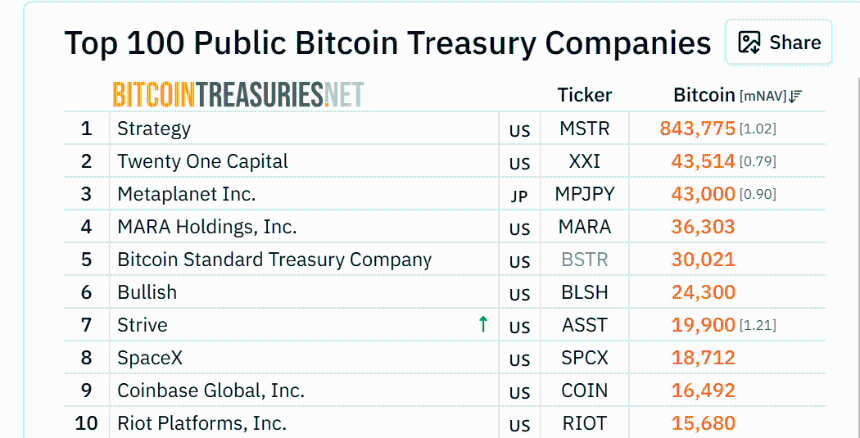Open the Share button
Screen dimensions: 860x438
779,42
